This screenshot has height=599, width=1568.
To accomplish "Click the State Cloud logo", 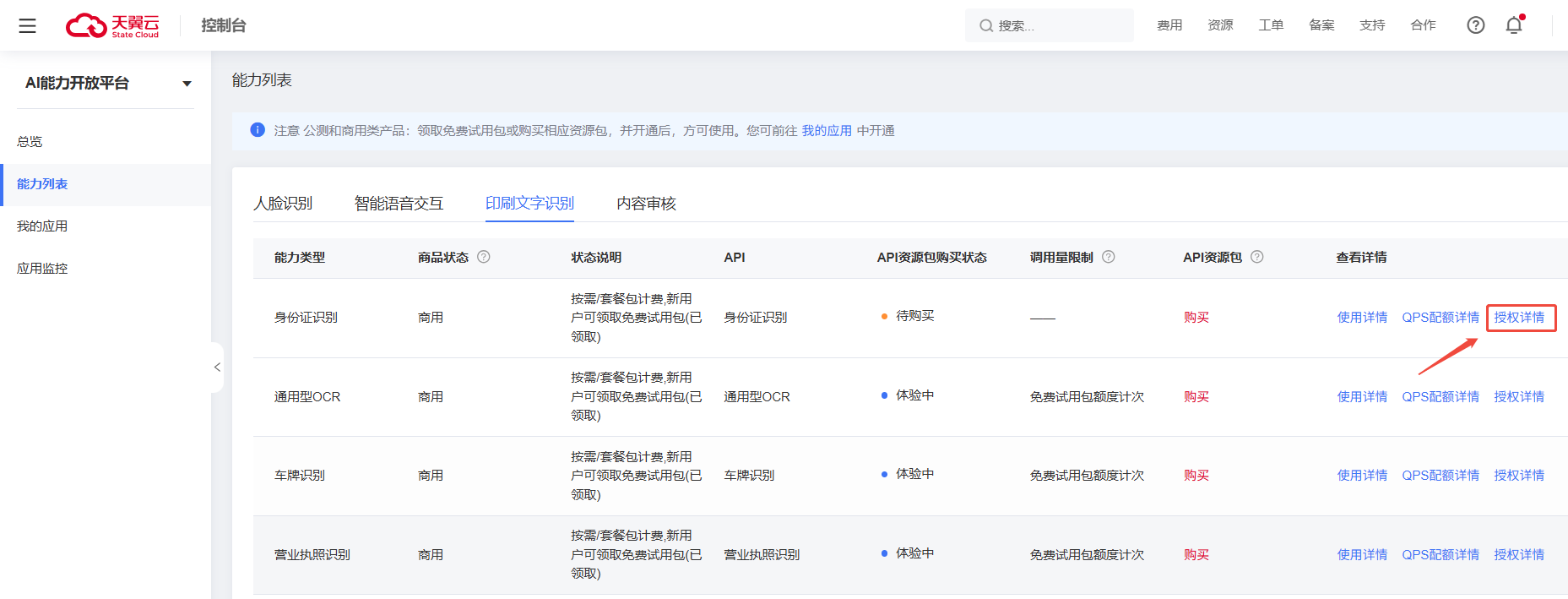I will [112, 26].
